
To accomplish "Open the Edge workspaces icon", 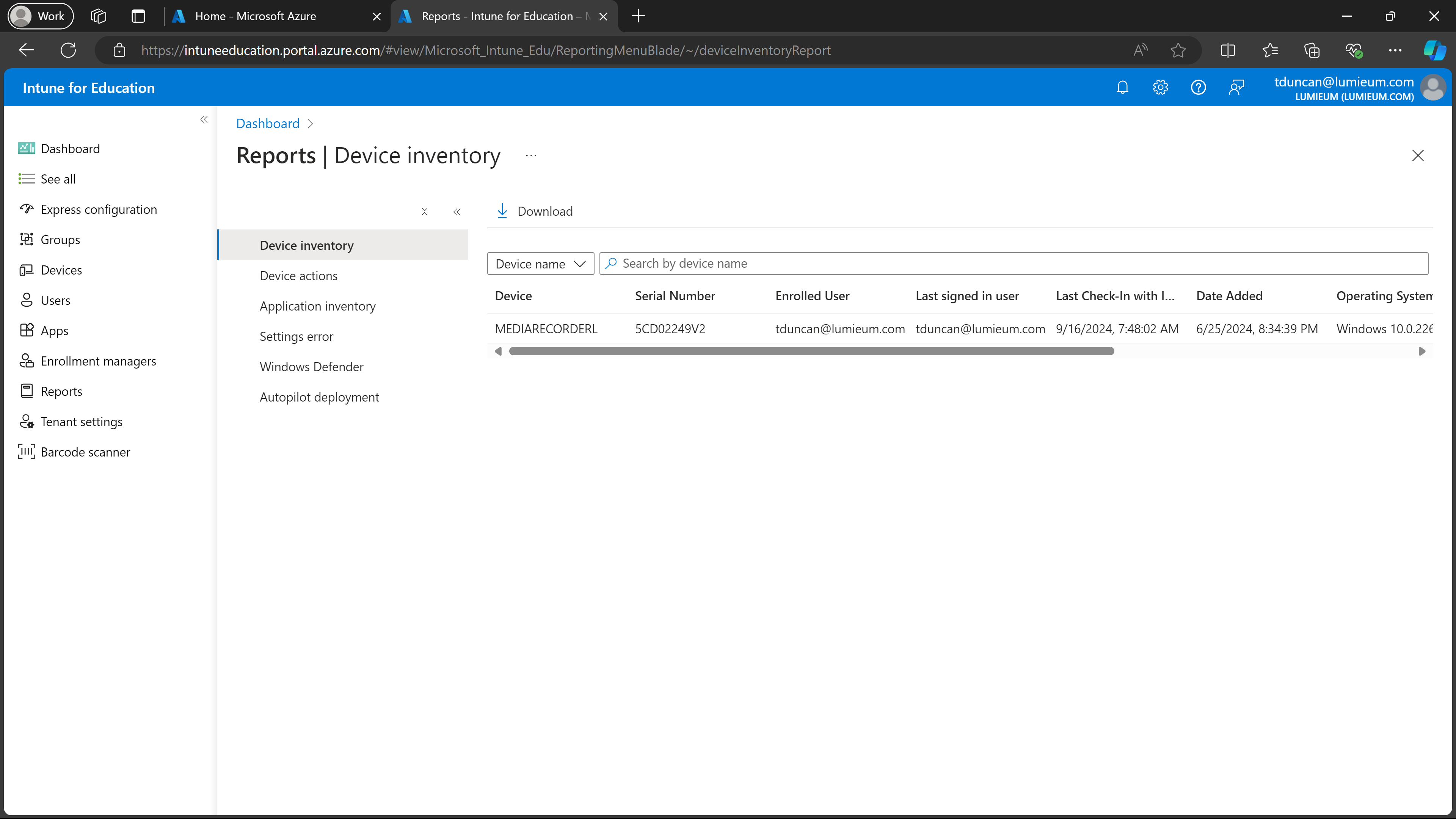I will 98,16.
